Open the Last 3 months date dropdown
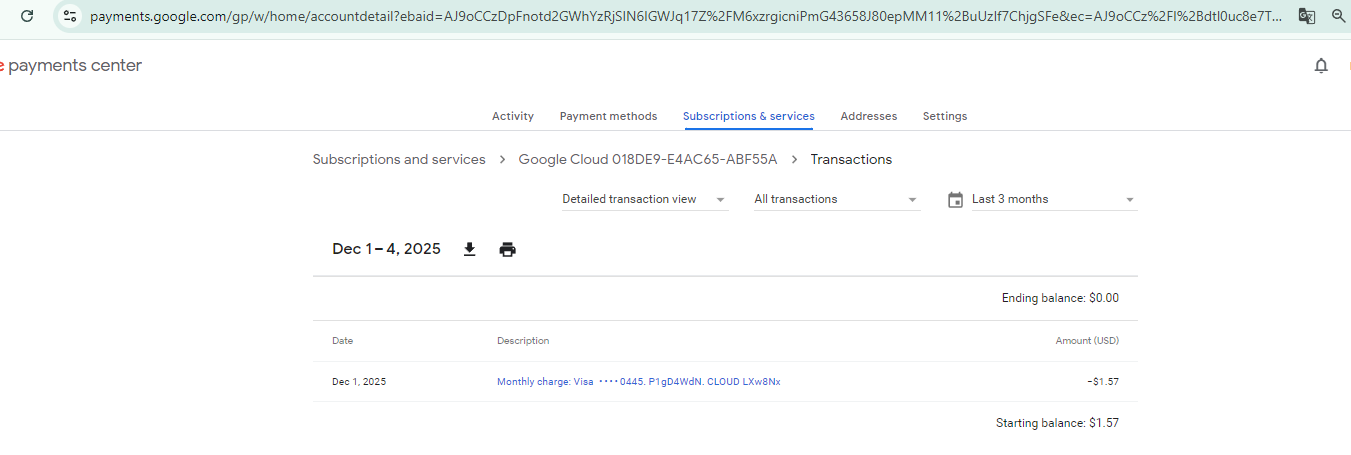Viewport: 1351px width, 455px height. point(1053,200)
